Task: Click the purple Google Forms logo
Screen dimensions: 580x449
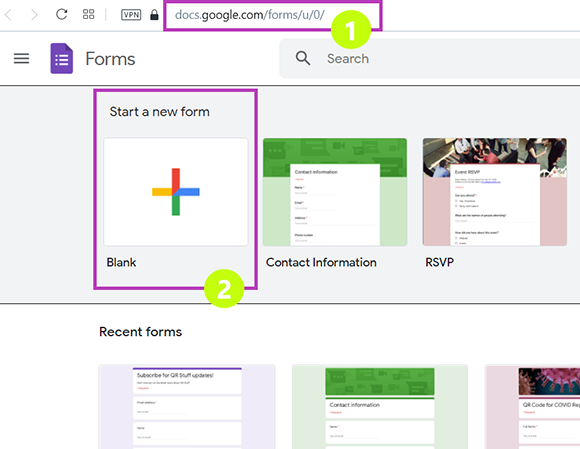Action: (62, 58)
